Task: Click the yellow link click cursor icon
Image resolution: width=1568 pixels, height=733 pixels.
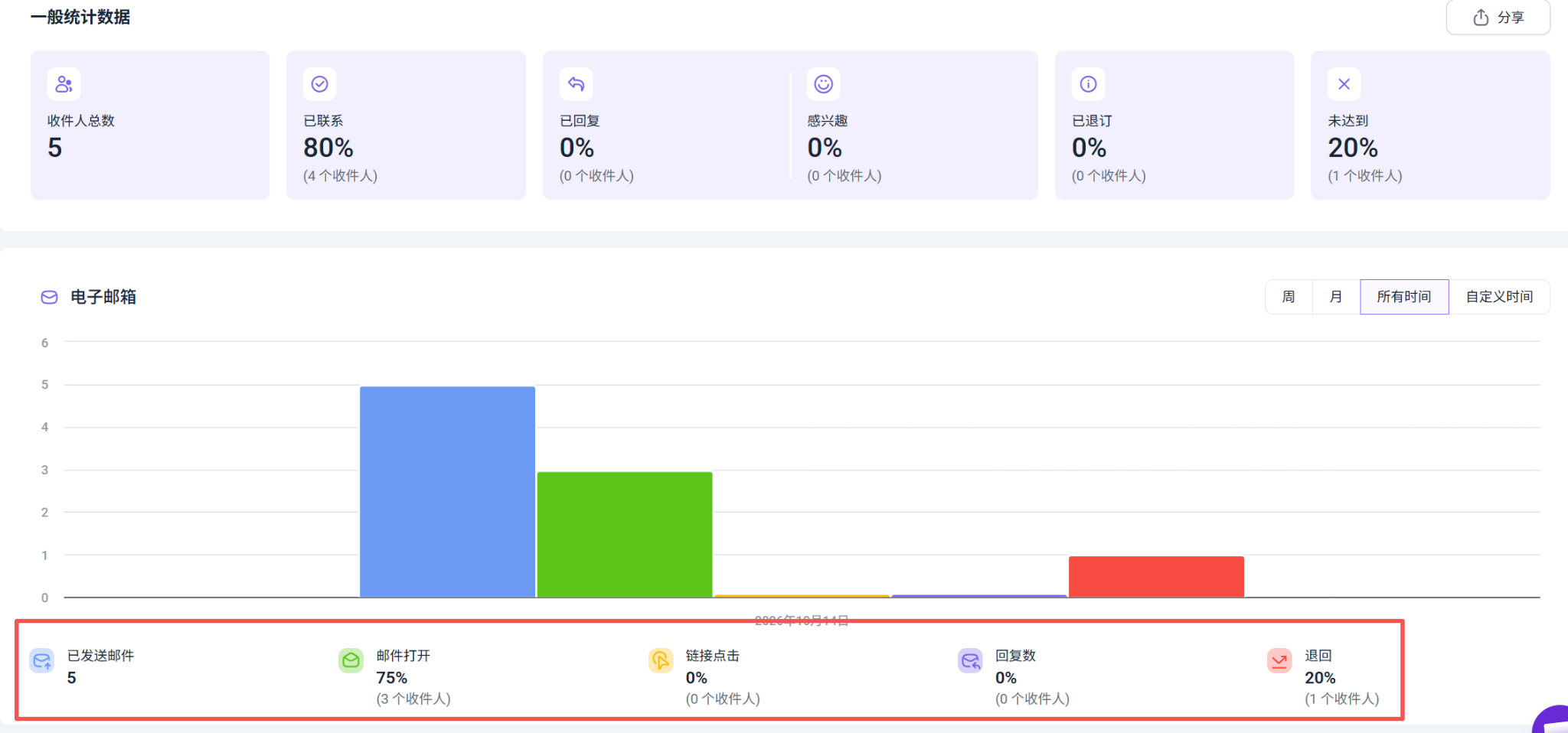Action: point(661,660)
